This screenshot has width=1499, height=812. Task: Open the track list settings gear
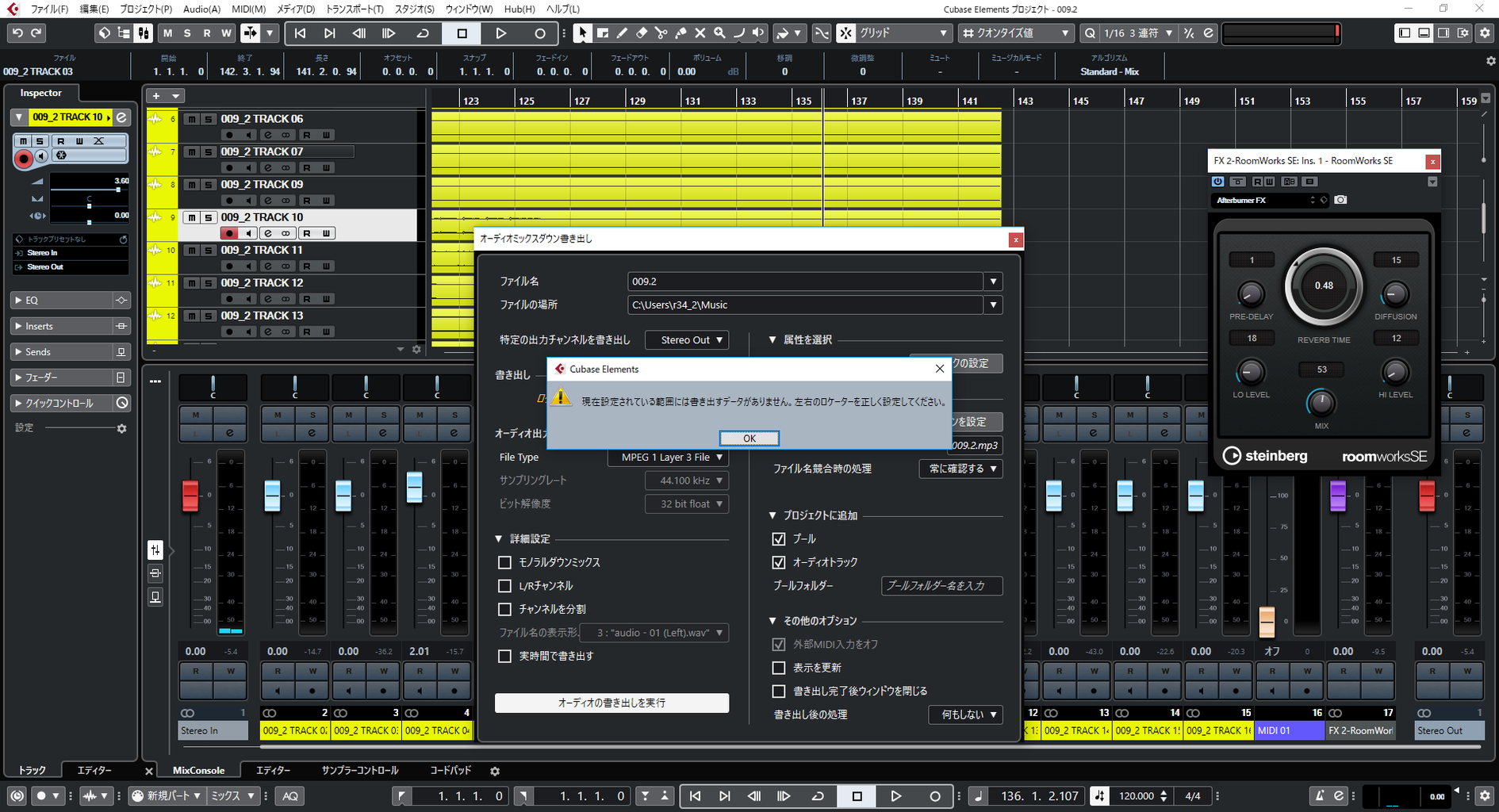click(416, 350)
